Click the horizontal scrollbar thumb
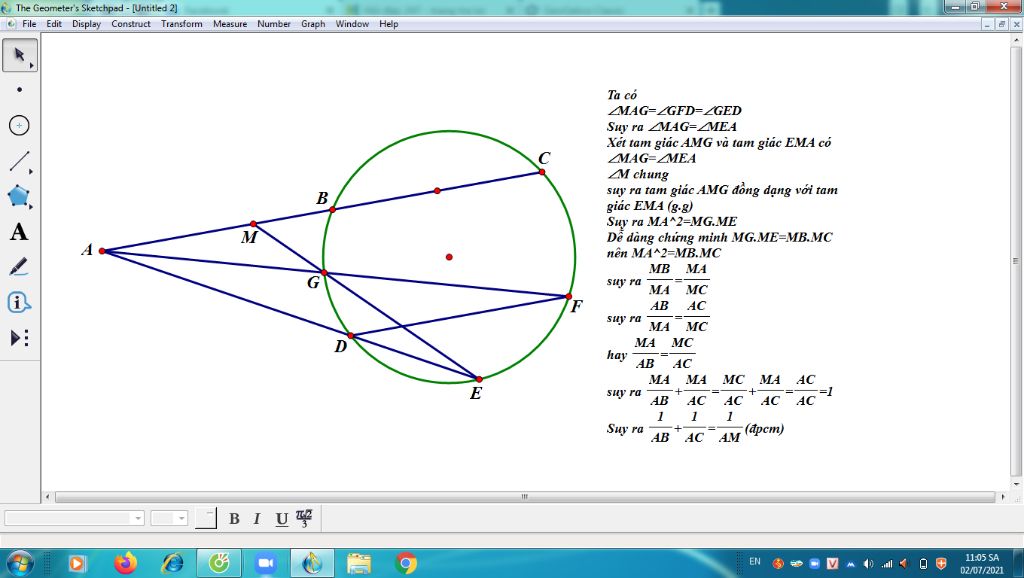 pyautogui.click(x=524, y=497)
